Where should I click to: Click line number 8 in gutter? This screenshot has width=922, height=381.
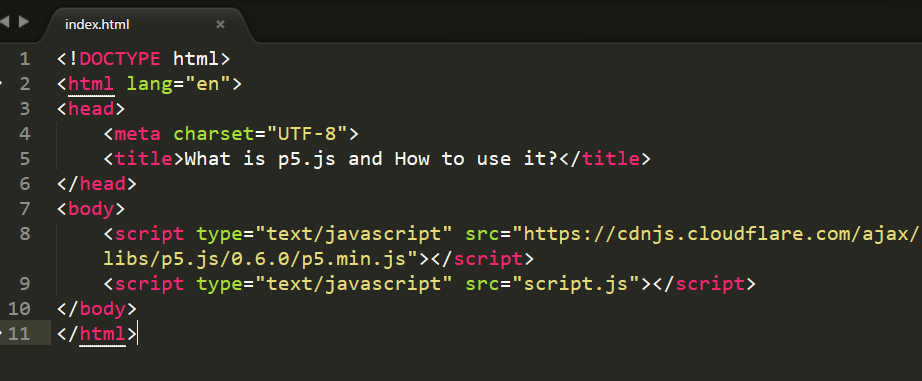coord(24,233)
